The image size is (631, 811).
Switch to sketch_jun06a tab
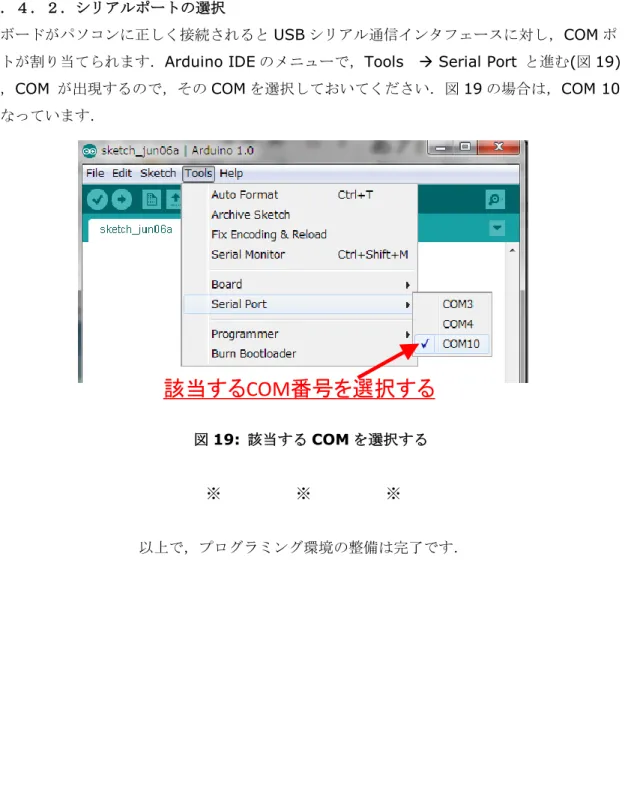[x=136, y=229]
